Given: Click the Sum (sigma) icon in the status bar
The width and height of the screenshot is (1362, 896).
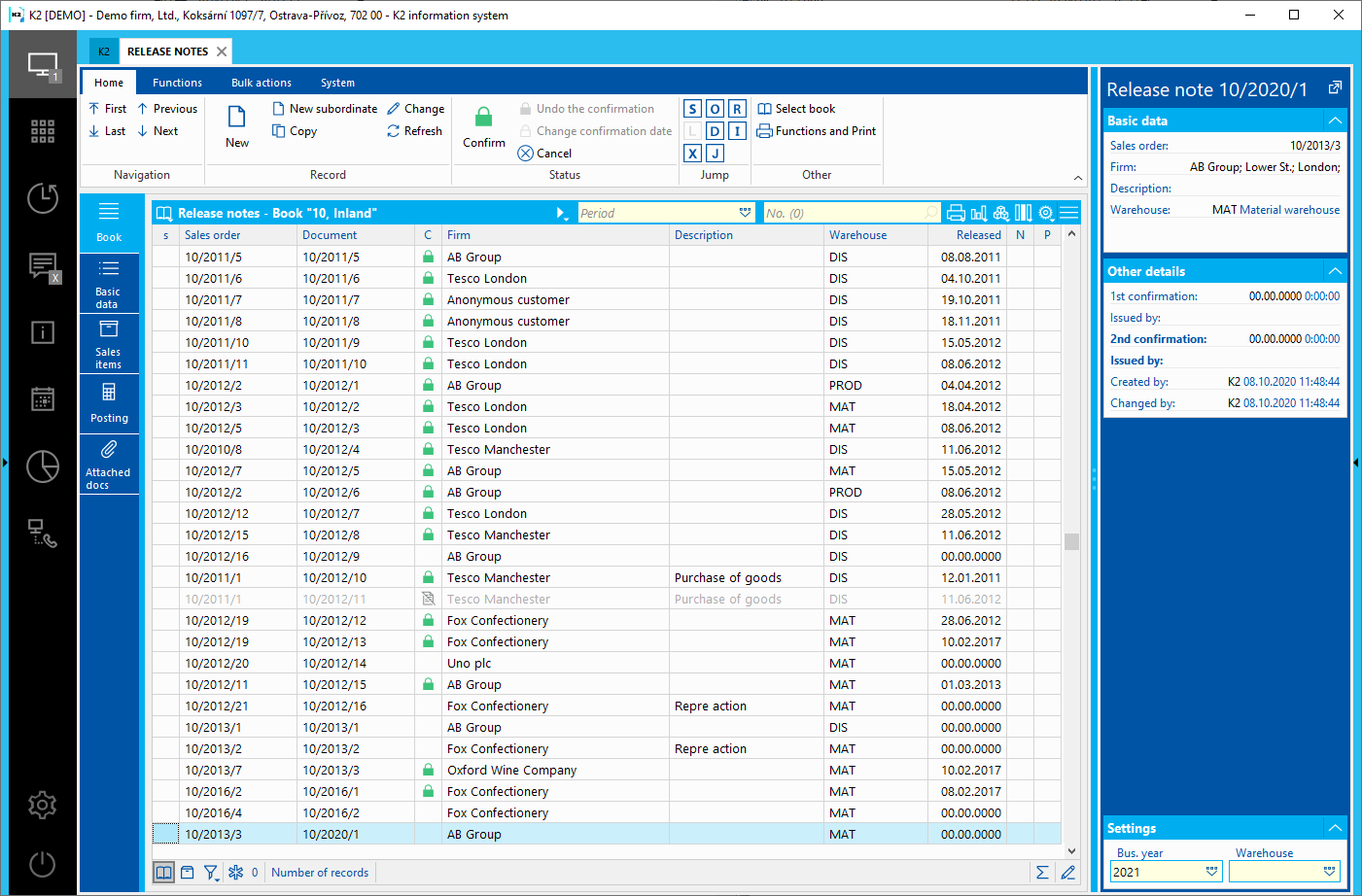Looking at the screenshot, I should [x=1042, y=873].
